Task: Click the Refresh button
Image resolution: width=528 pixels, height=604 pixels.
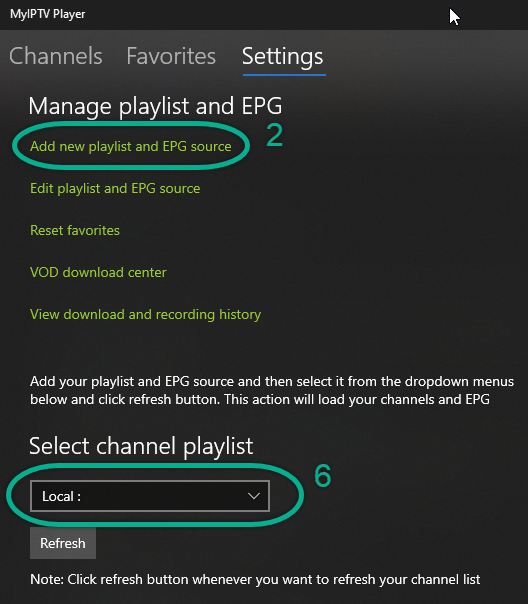Action: [63, 543]
